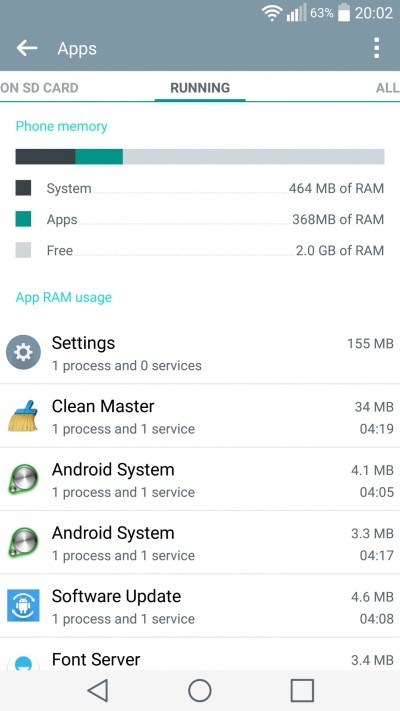
Task: Tap the Android back navigation triangle
Action: [x=98, y=690]
